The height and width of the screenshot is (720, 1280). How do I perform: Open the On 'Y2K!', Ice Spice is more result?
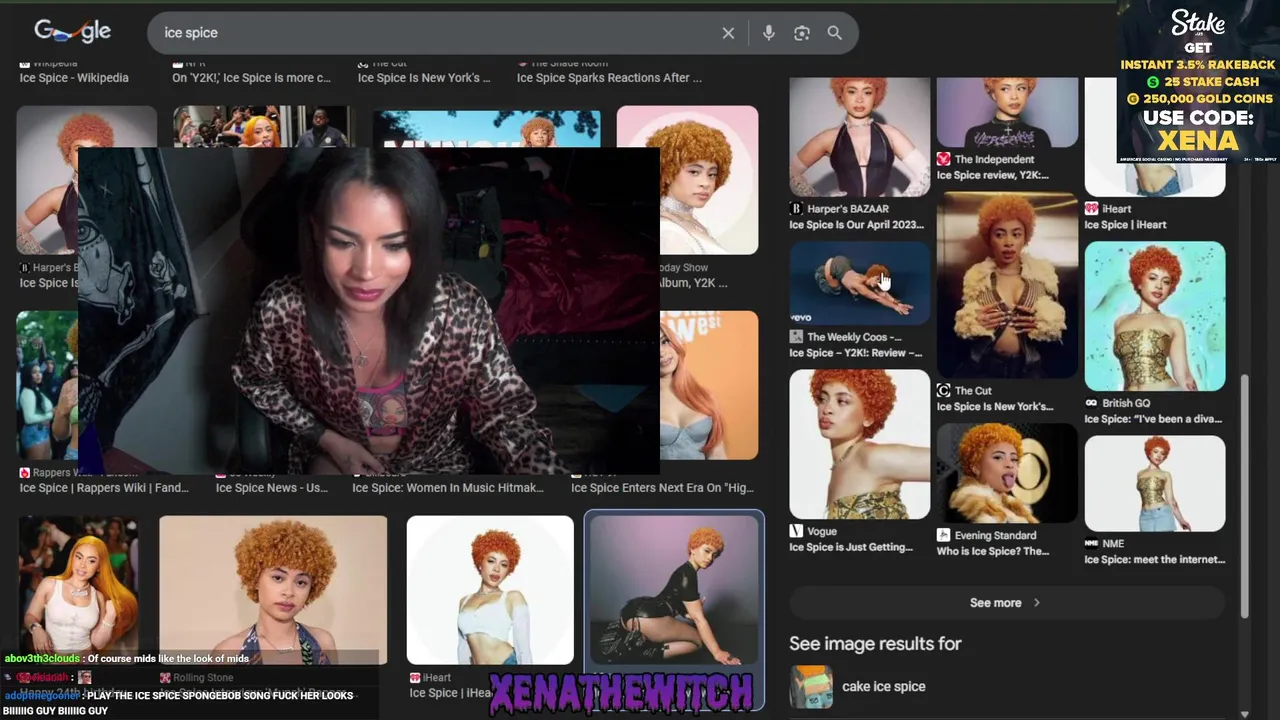click(251, 78)
